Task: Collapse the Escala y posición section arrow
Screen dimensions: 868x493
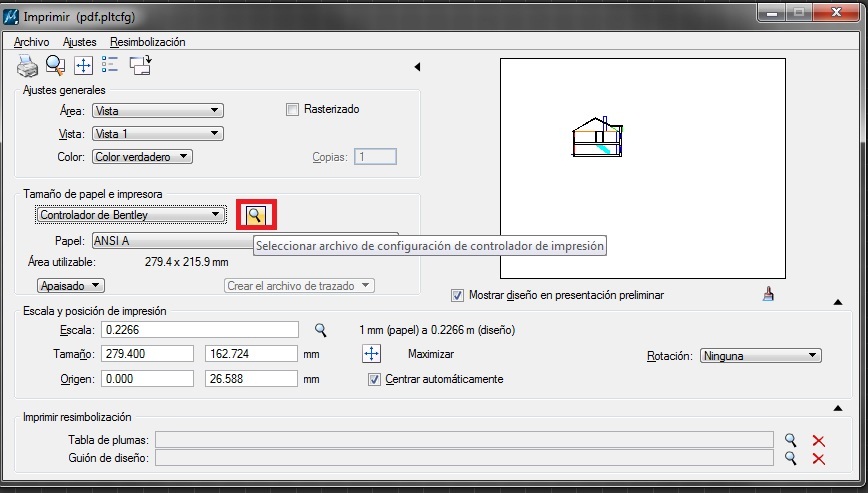Action: click(x=838, y=302)
